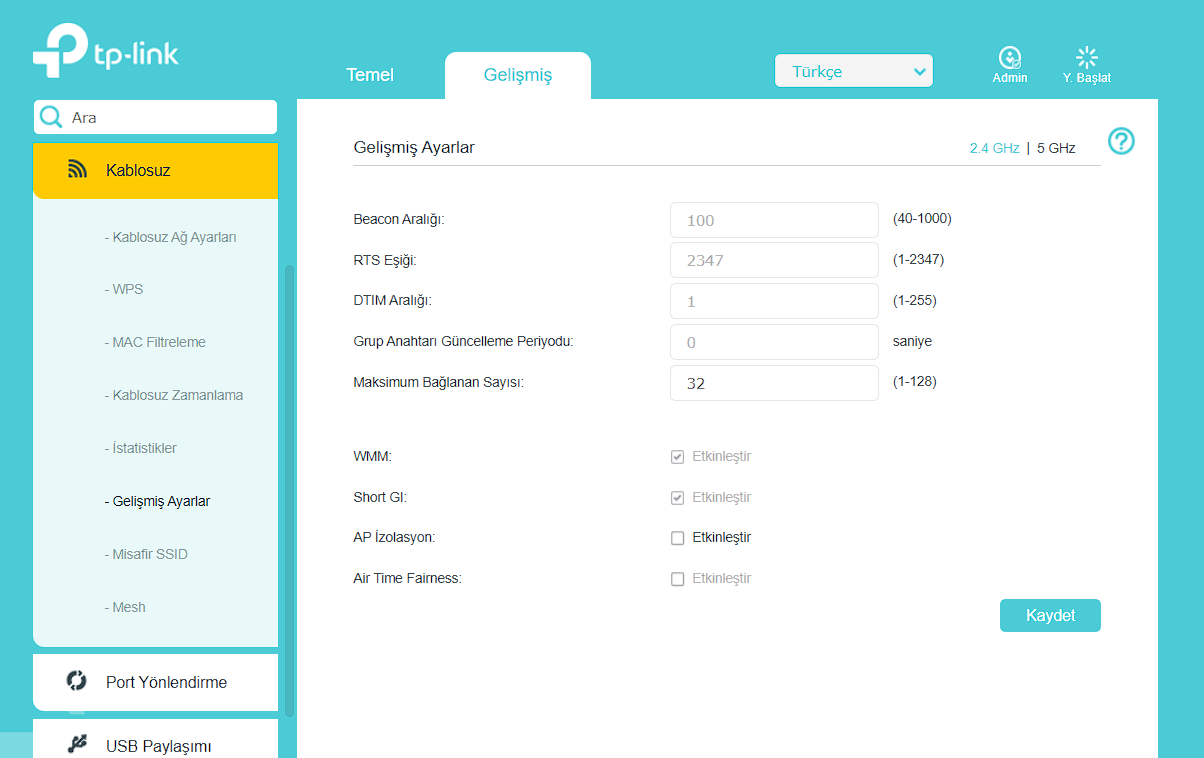Click the search magnifier icon
The width and height of the screenshot is (1204, 758).
click(50, 117)
